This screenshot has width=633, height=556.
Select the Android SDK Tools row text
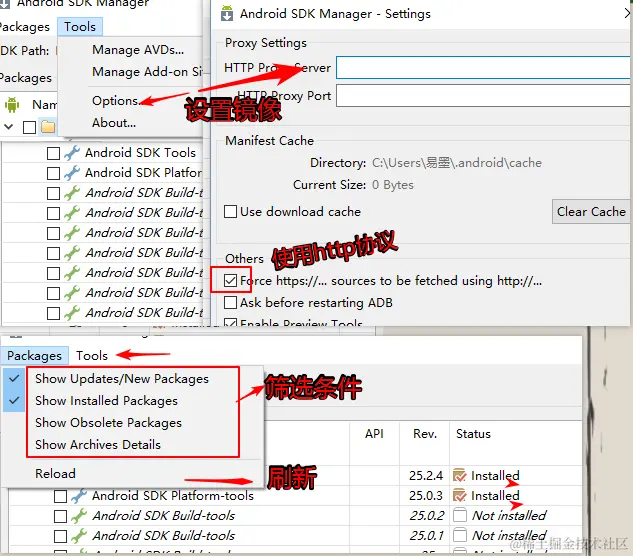(140, 153)
